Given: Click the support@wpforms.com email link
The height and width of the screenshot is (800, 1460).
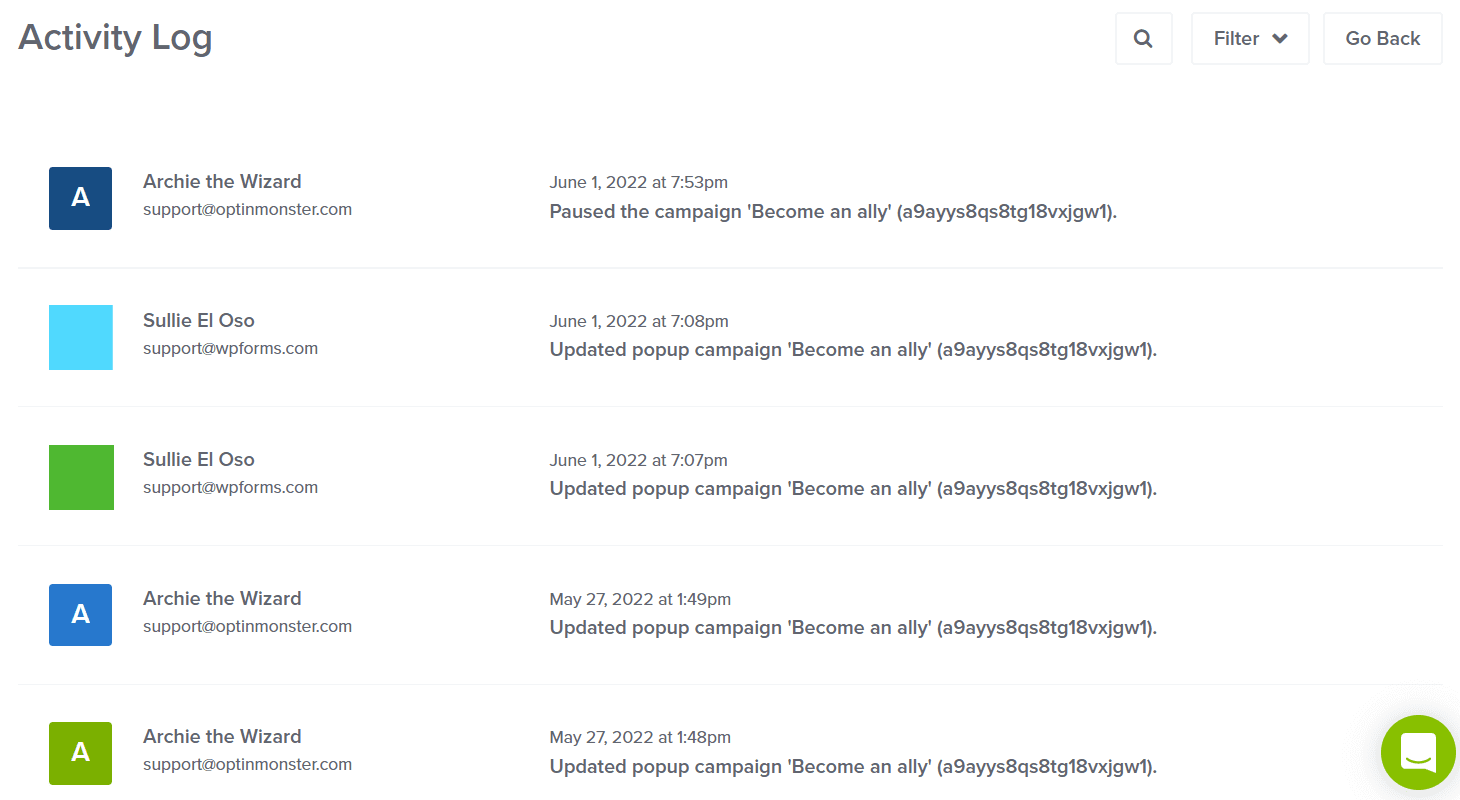Looking at the screenshot, I should 230,348.
